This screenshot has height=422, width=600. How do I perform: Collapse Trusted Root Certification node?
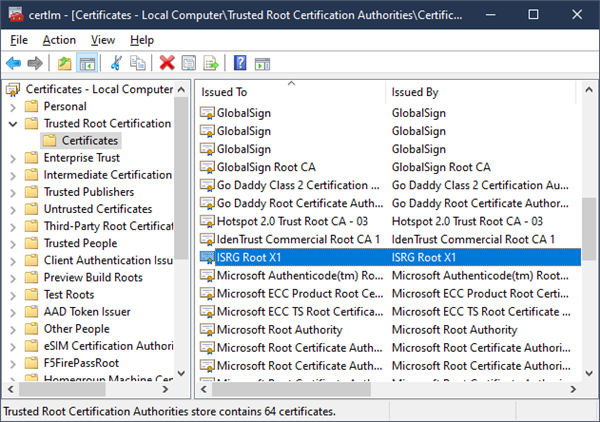click(x=13, y=124)
